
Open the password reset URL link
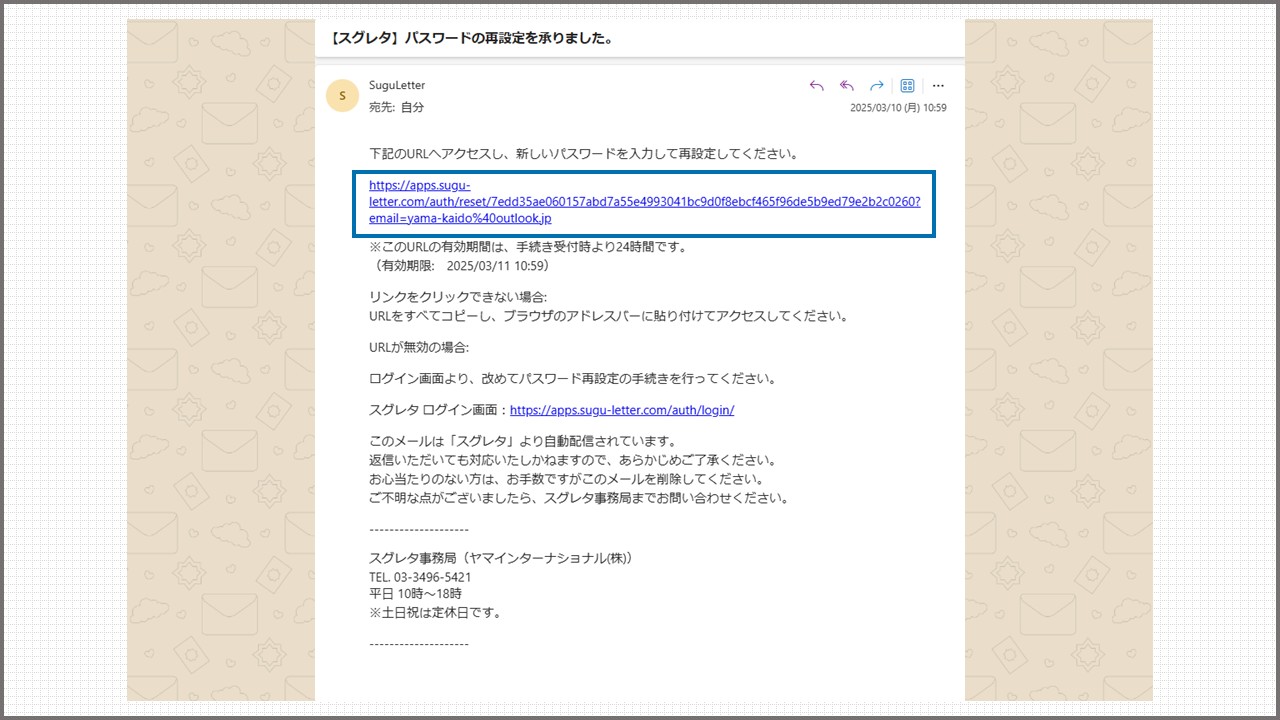pos(644,201)
